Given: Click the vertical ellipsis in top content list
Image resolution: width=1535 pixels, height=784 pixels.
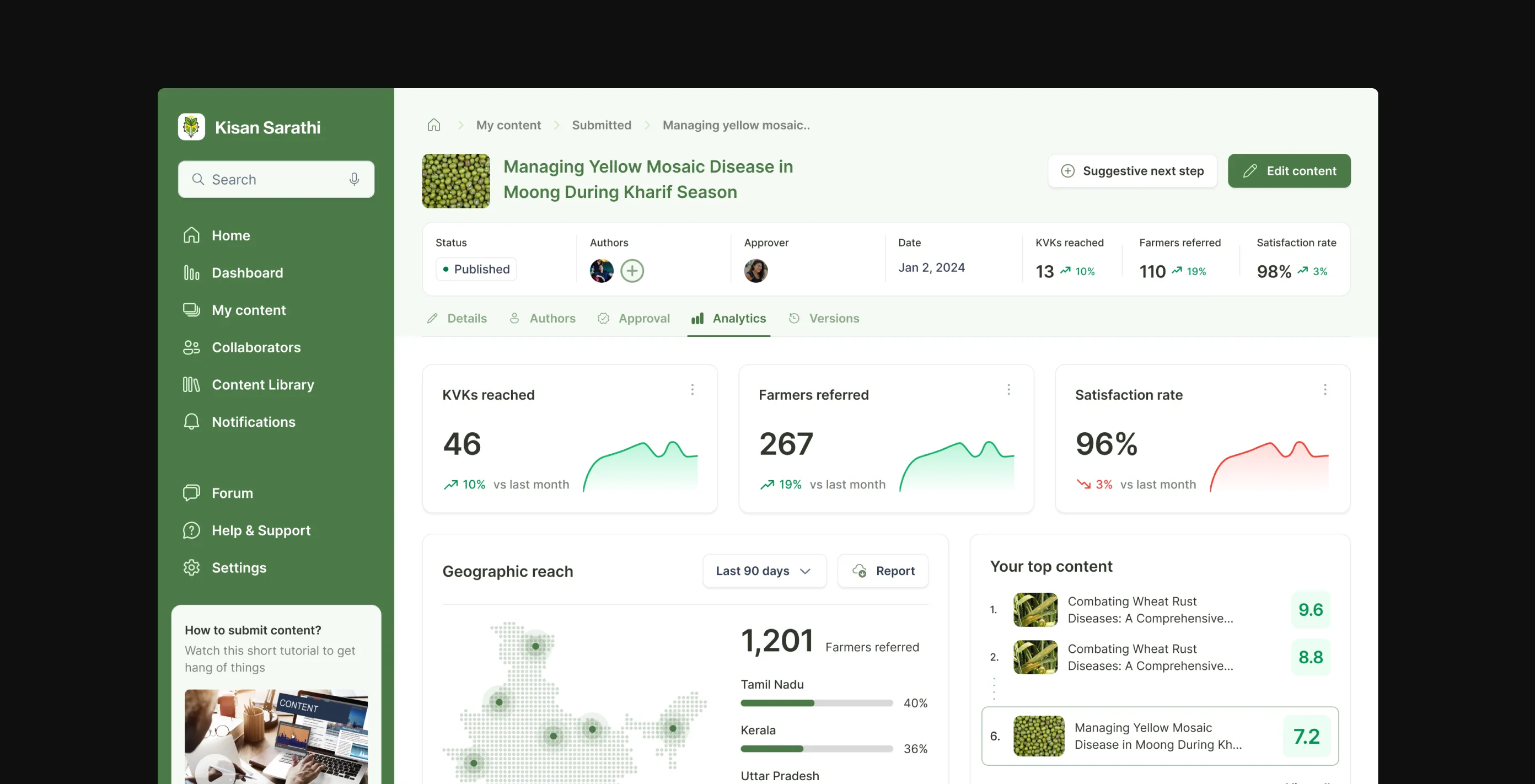Looking at the screenshot, I should pos(994,689).
